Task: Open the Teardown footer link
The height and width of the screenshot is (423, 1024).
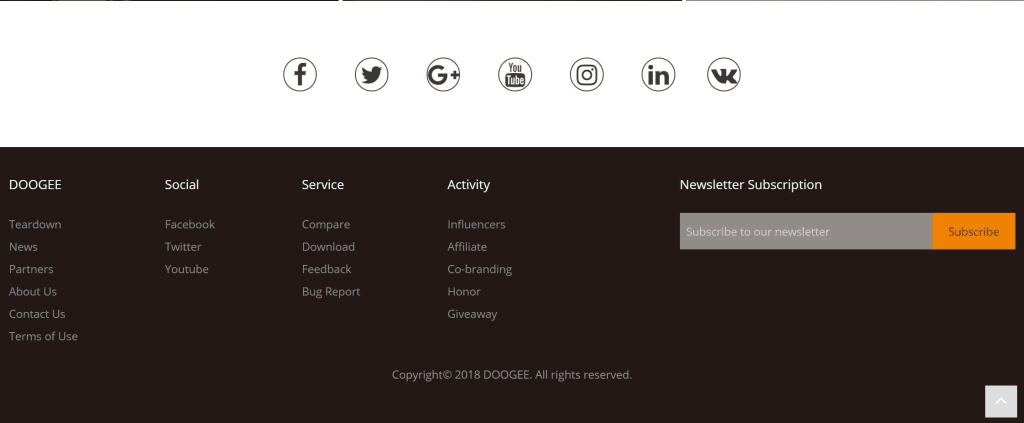Action: click(x=35, y=224)
